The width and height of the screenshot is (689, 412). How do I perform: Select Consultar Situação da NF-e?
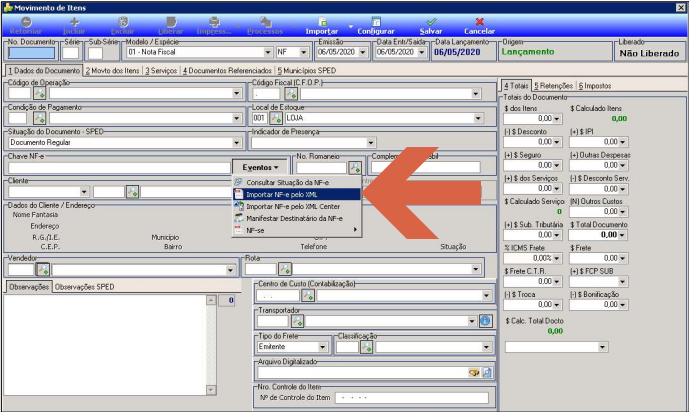(297, 182)
